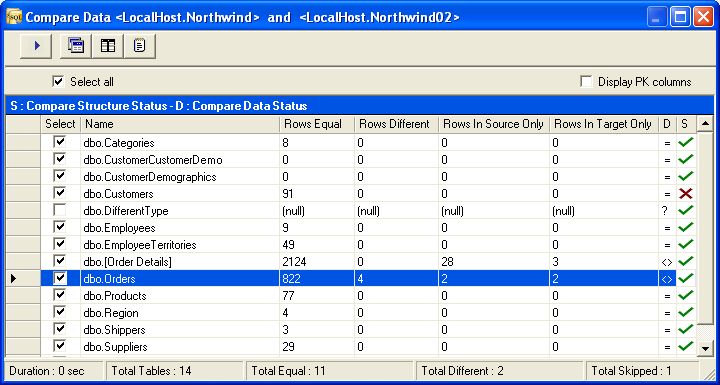Click the row indicator arrow beside dbo.Orders

click(x=13, y=278)
